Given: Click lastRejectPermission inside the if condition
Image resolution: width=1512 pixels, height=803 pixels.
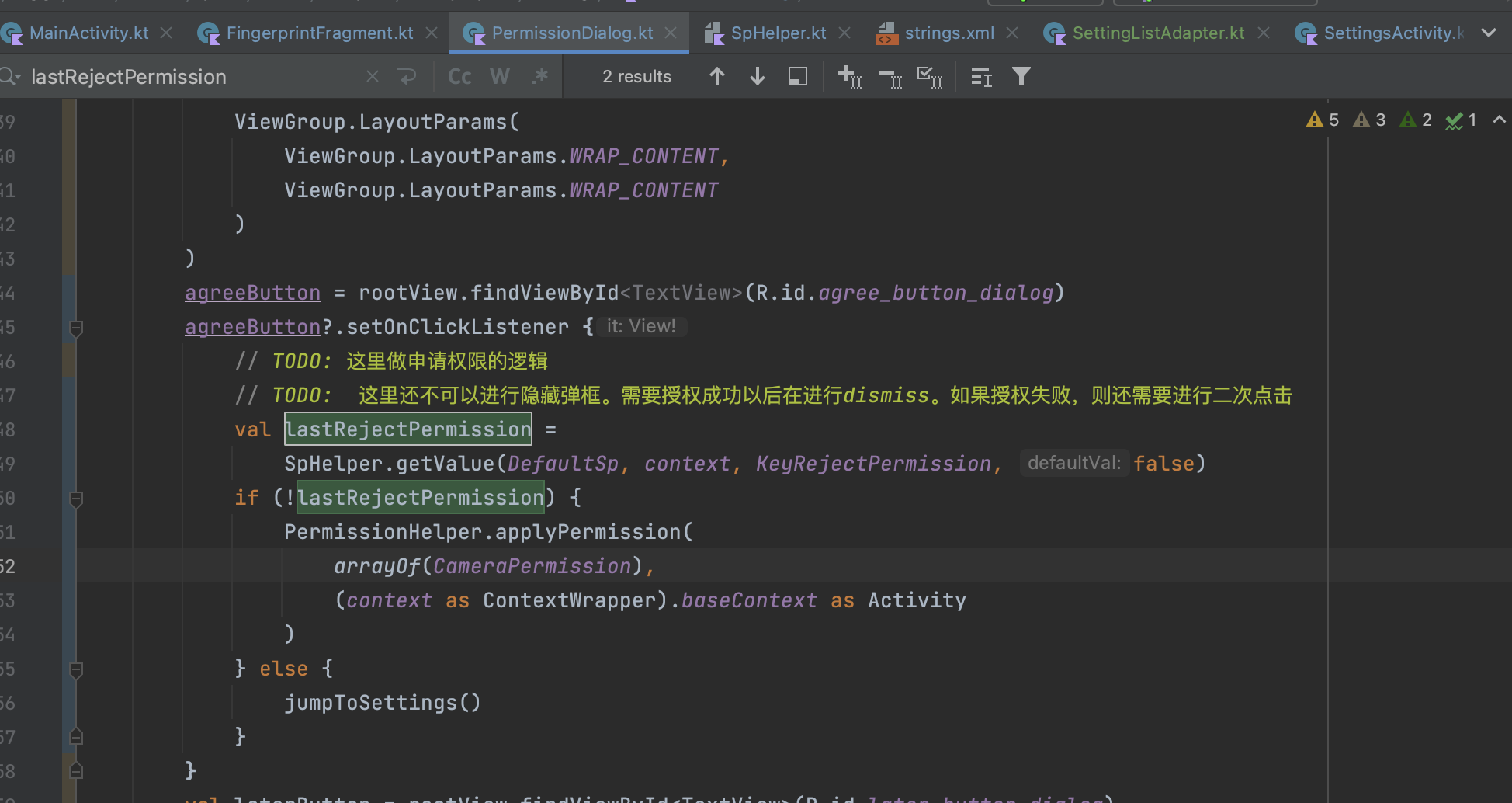Looking at the screenshot, I should pyautogui.click(x=421, y=498).
